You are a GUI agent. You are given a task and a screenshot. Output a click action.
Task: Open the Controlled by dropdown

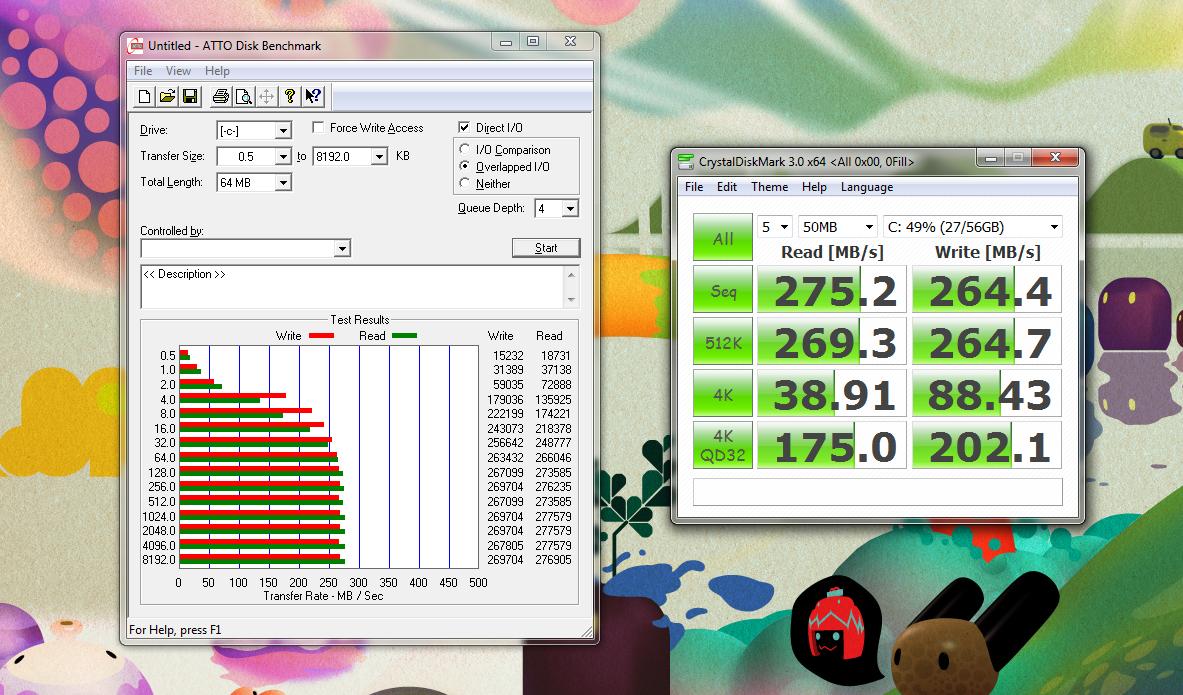tap(343, 248)
